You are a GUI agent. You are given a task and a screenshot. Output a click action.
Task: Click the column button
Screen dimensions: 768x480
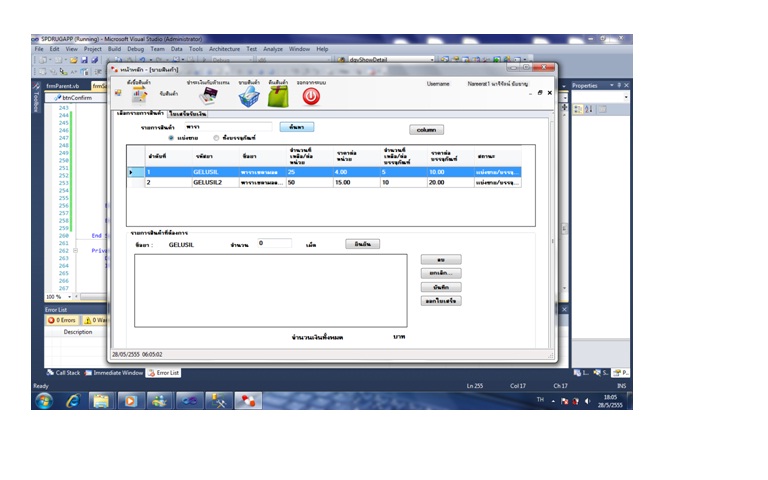427,130
